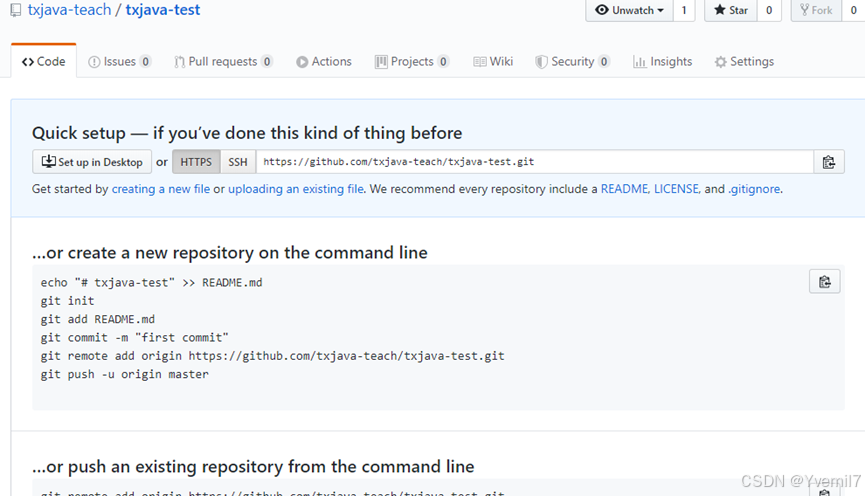
Task: Click the Insights graph icon
Action: pyautogui.click(x=639, y=62)
